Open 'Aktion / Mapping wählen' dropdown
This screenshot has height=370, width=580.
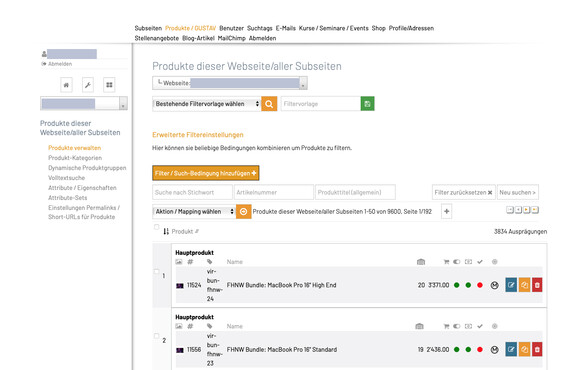point(194,212)
